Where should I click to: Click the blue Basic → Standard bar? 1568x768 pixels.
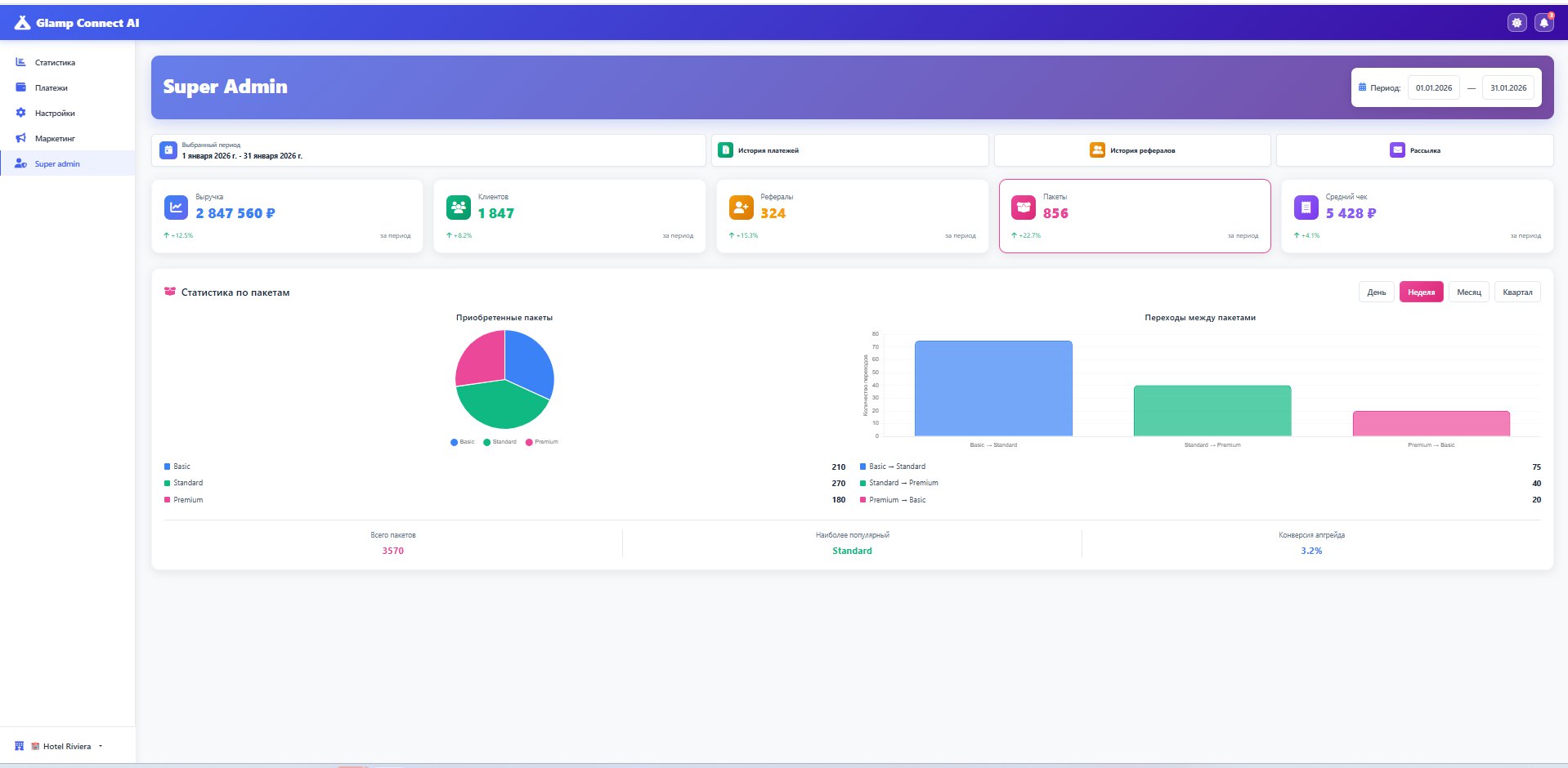point(992,389)
